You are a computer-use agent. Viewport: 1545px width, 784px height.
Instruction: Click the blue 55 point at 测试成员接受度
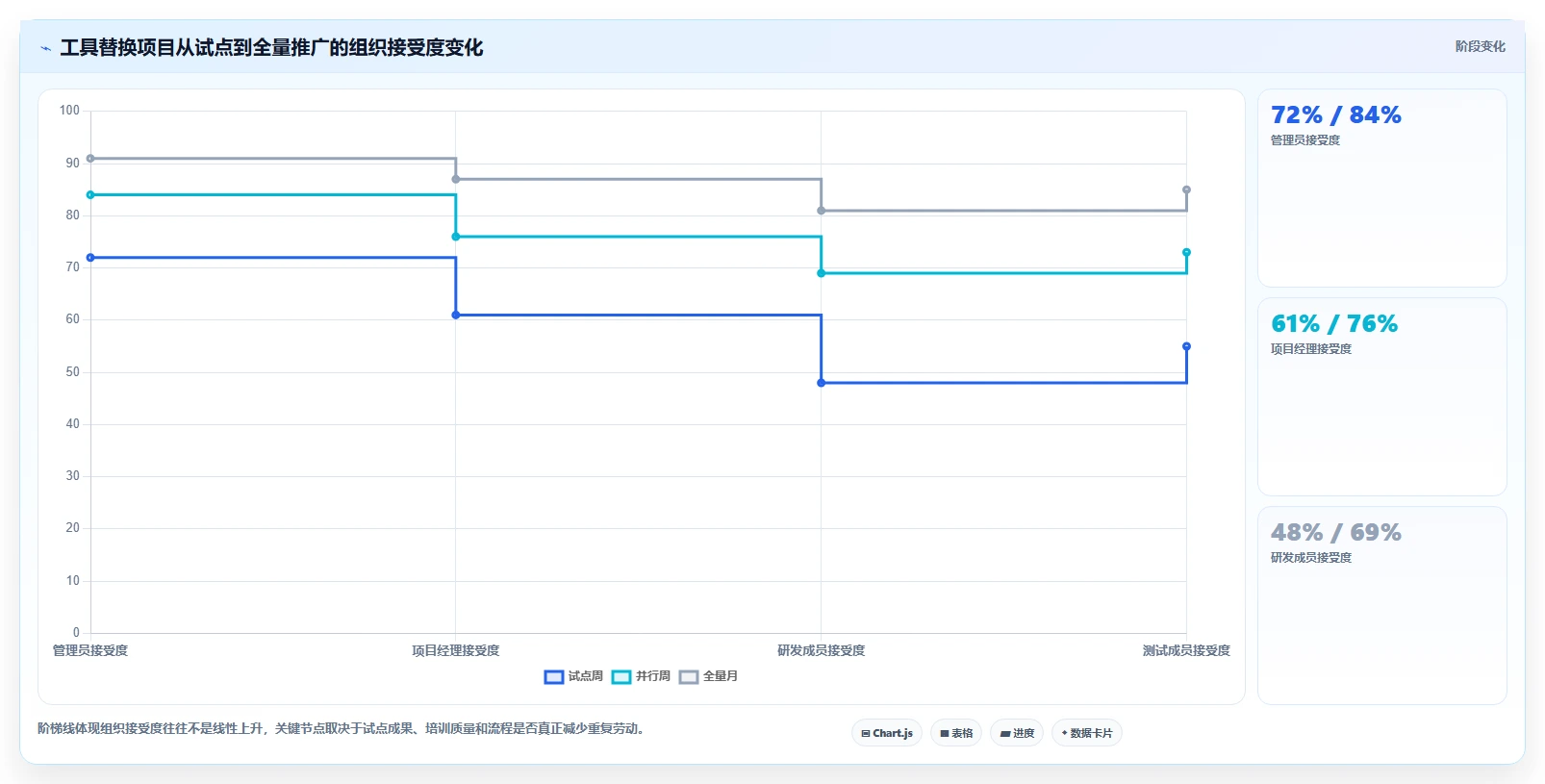(1186, 346)
